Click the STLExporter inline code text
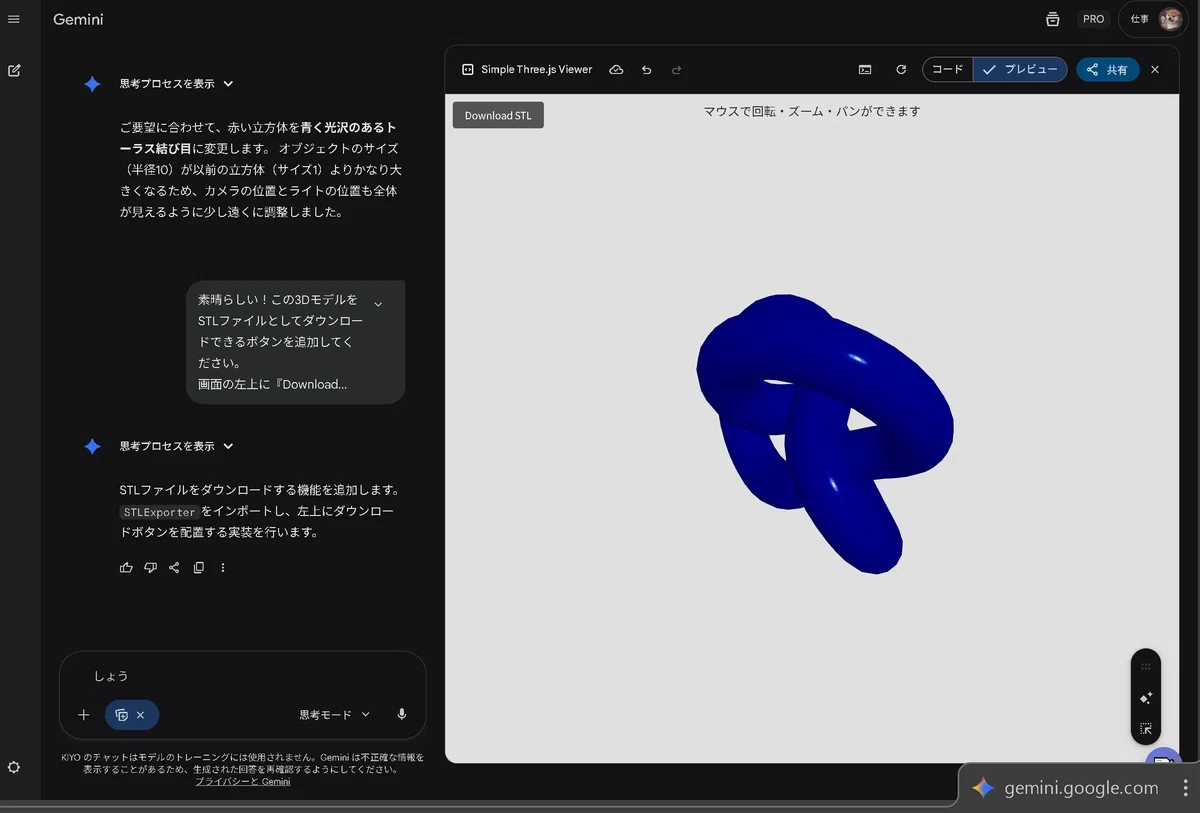The height and width of the screenshot is (813, 1200). click(158, 512)
